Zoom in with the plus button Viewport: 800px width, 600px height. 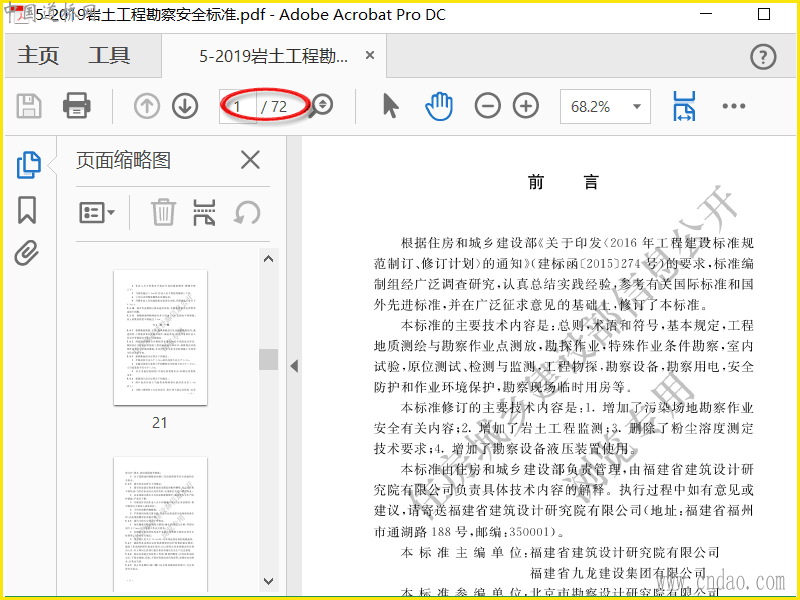(526, 106)
